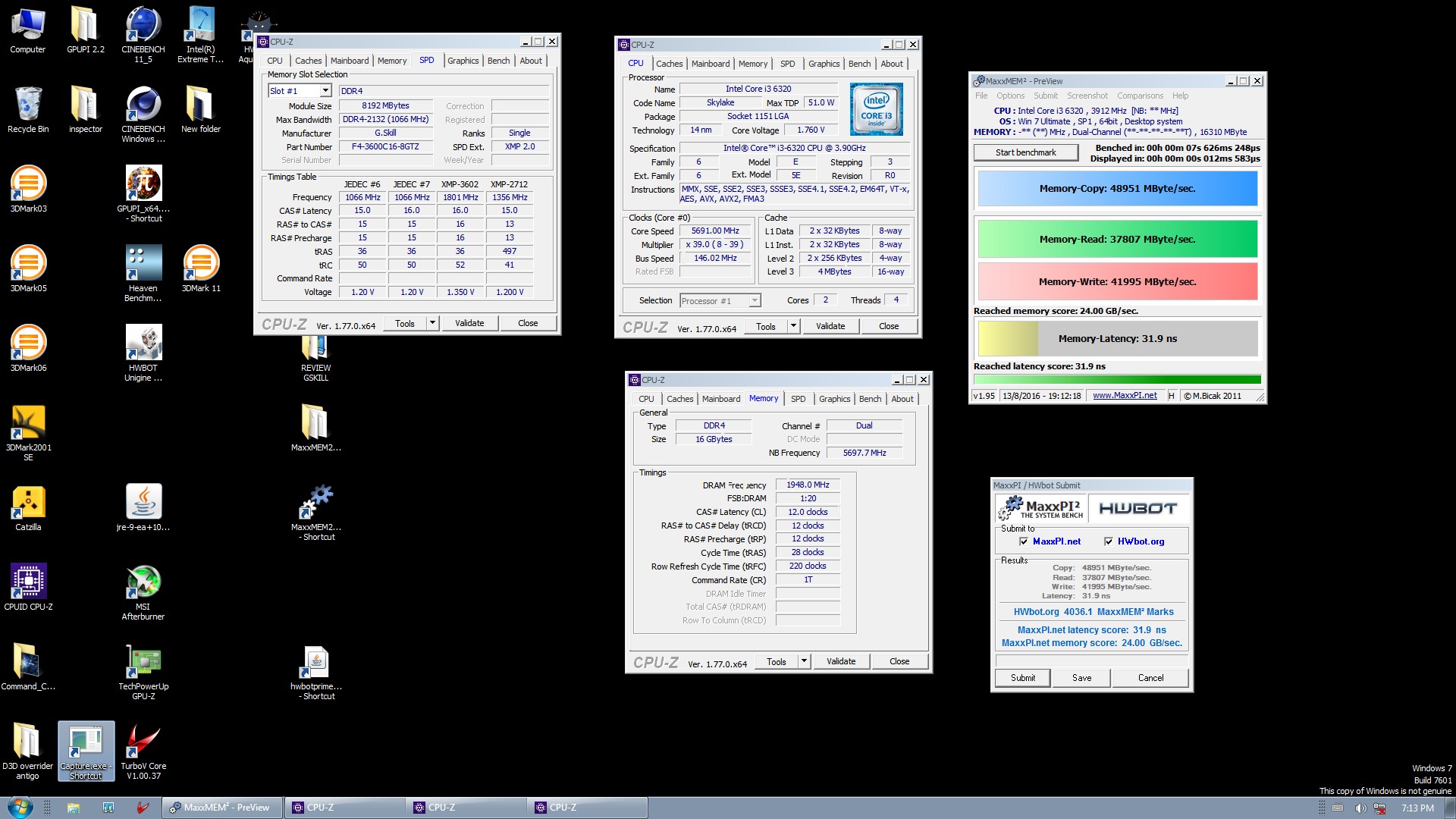Screen dimensions: 1456x819
Task: Open the GPUPI 2.2 folder icon
Action: tap(86, 30)
